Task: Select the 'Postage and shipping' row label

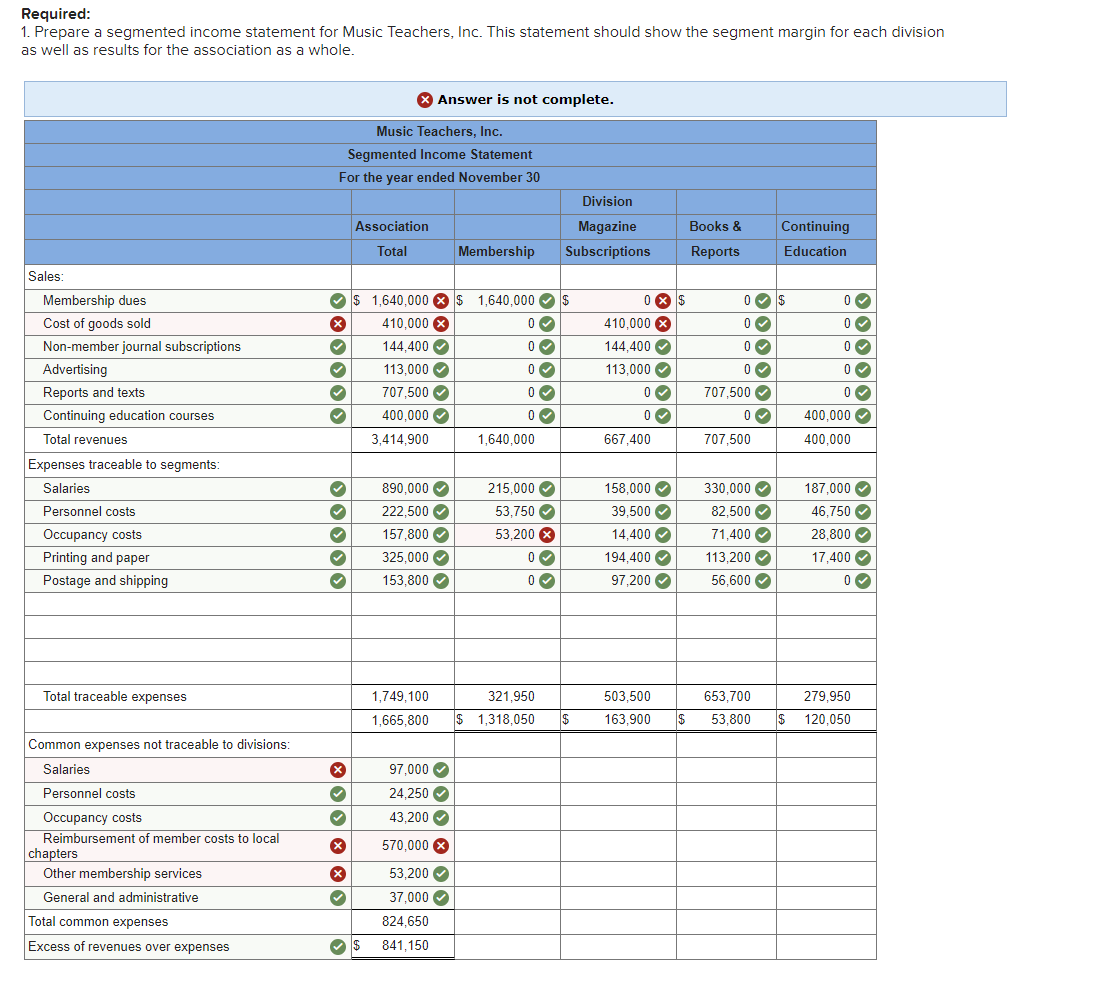Action: point(106,580)
